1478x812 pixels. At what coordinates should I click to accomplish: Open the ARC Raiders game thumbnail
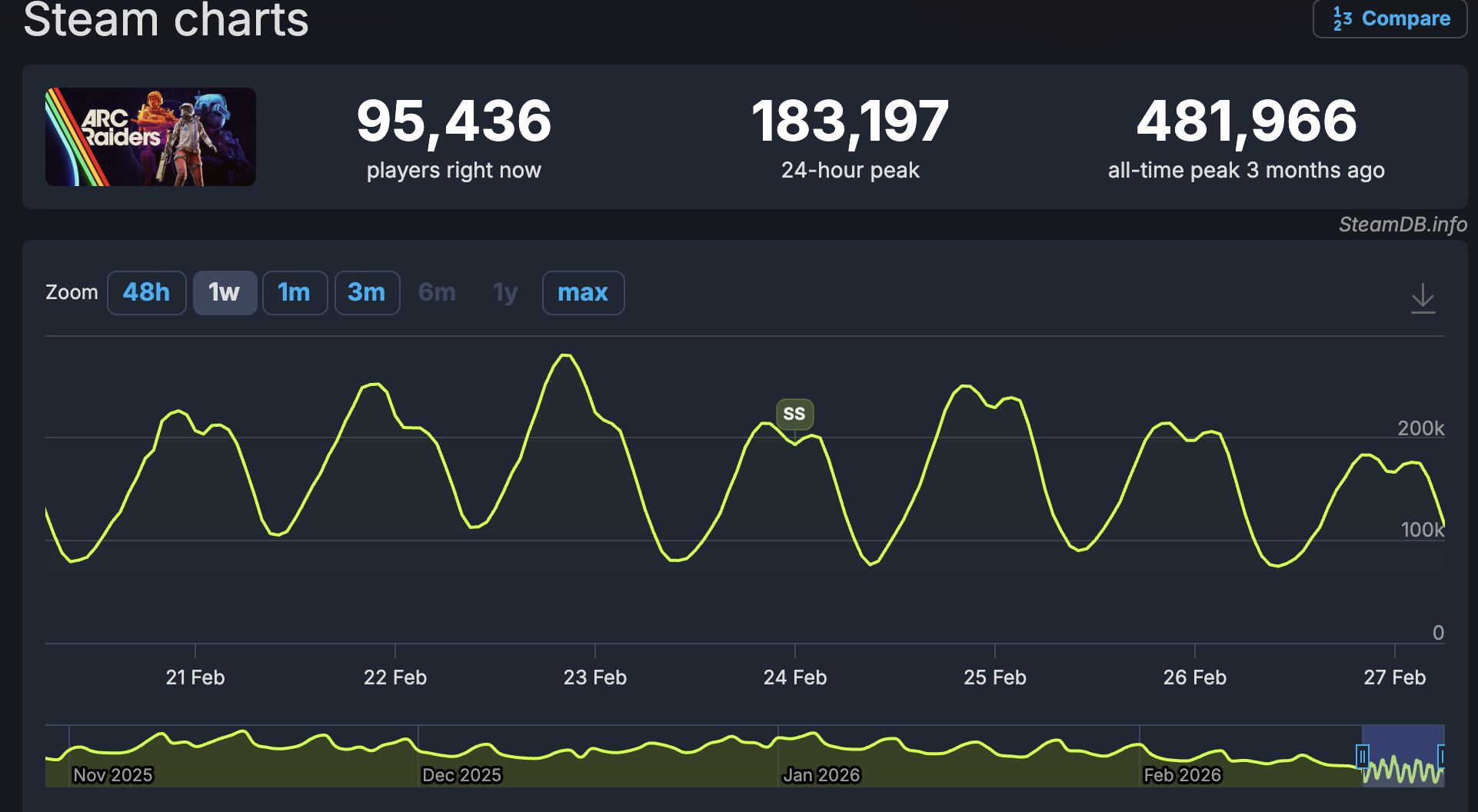151,137
